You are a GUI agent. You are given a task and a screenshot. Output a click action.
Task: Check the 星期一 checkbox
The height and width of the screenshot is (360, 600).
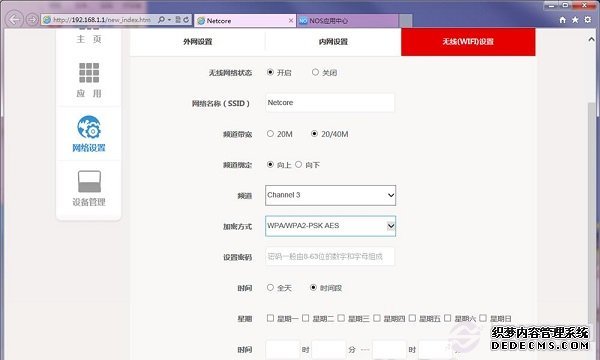pos(270,318)
